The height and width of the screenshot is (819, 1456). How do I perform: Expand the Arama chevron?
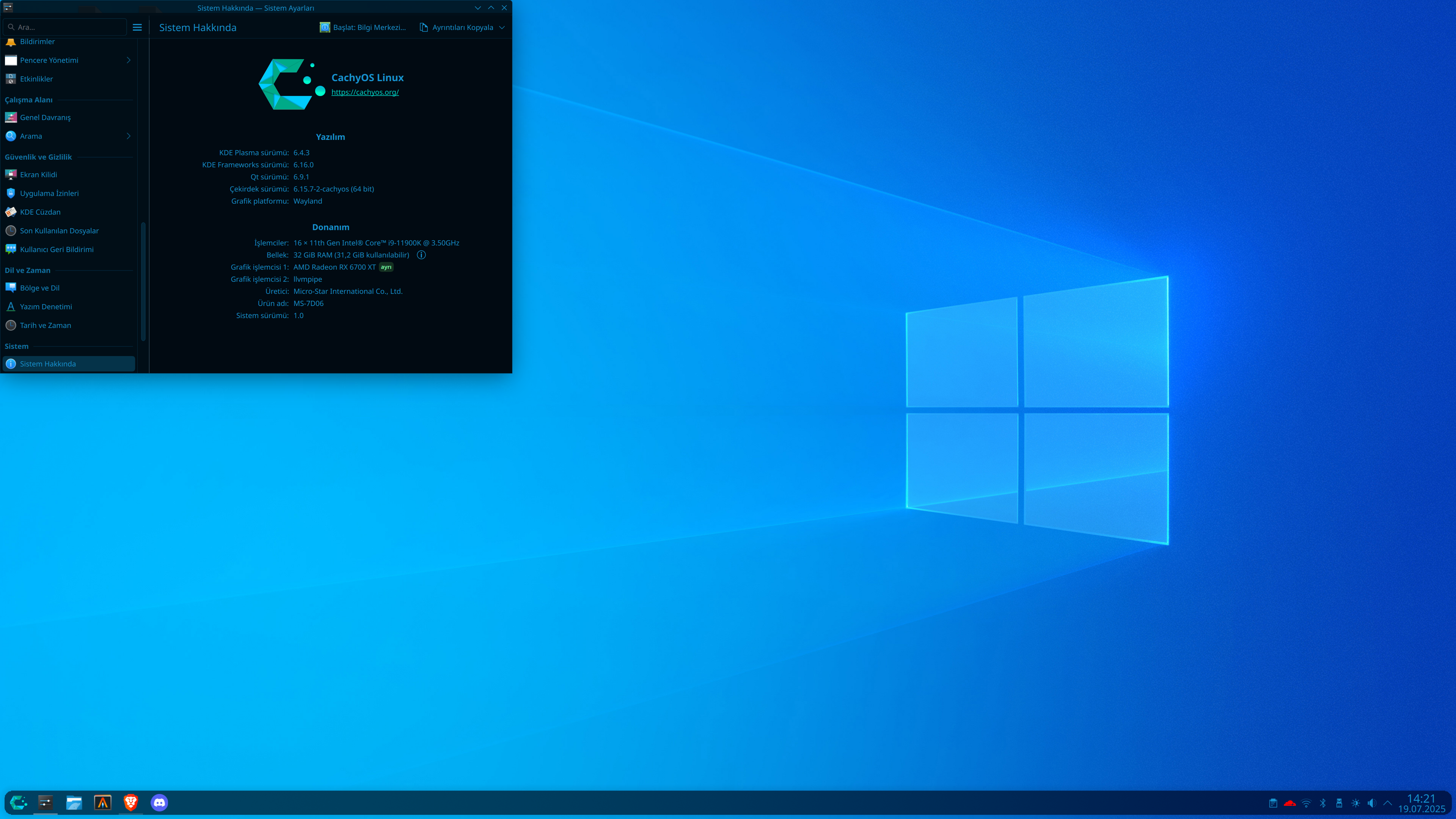(x=128, y=136)
